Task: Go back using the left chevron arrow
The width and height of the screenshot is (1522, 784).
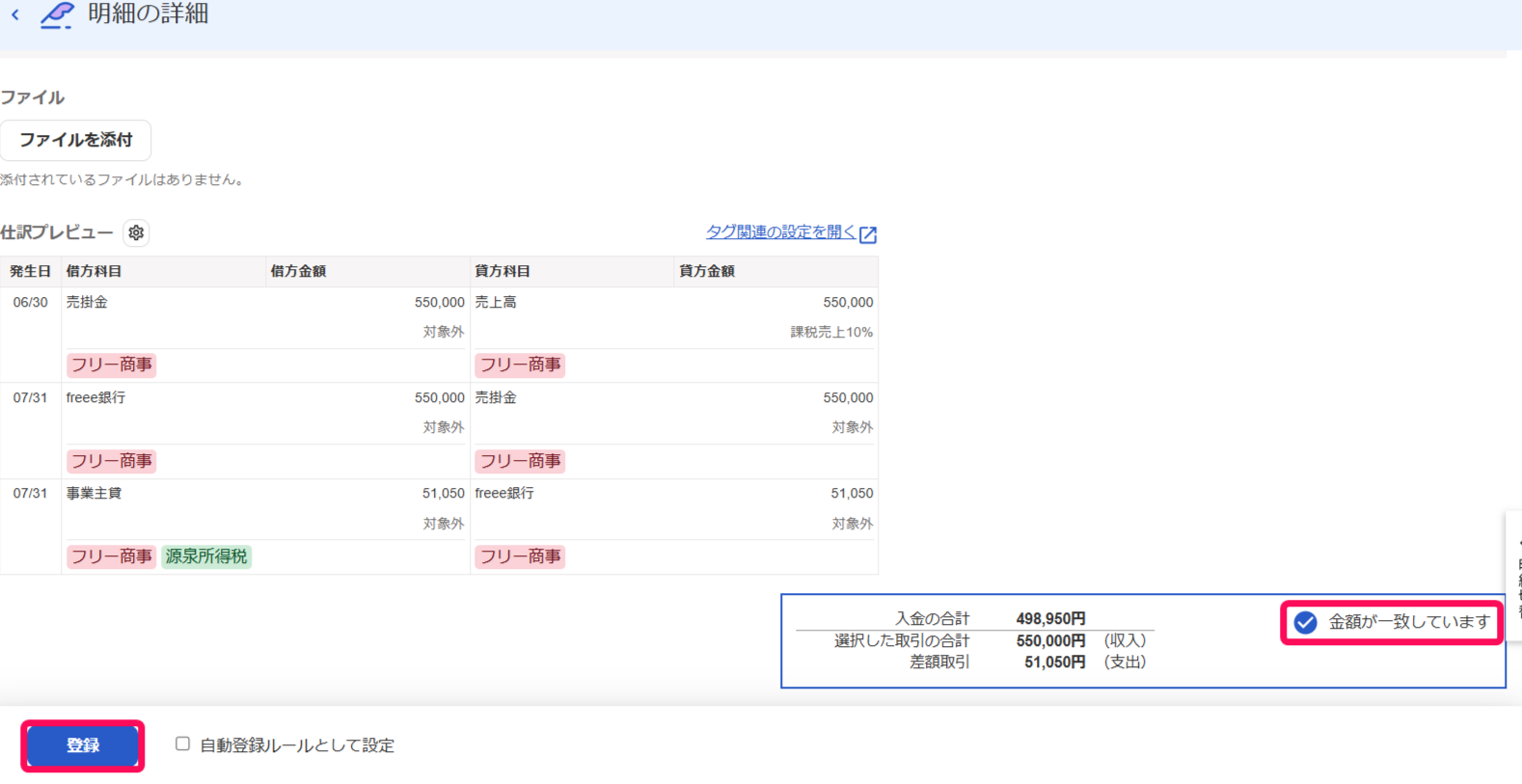Action: click(x=14, y=14)
